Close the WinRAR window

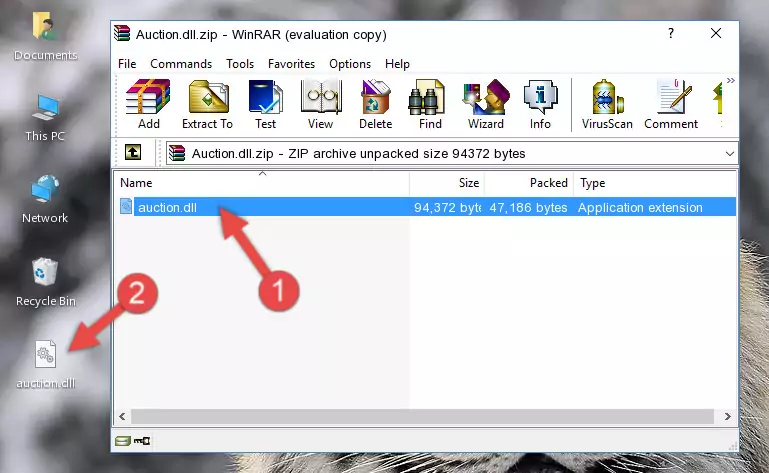coord(716,33)
